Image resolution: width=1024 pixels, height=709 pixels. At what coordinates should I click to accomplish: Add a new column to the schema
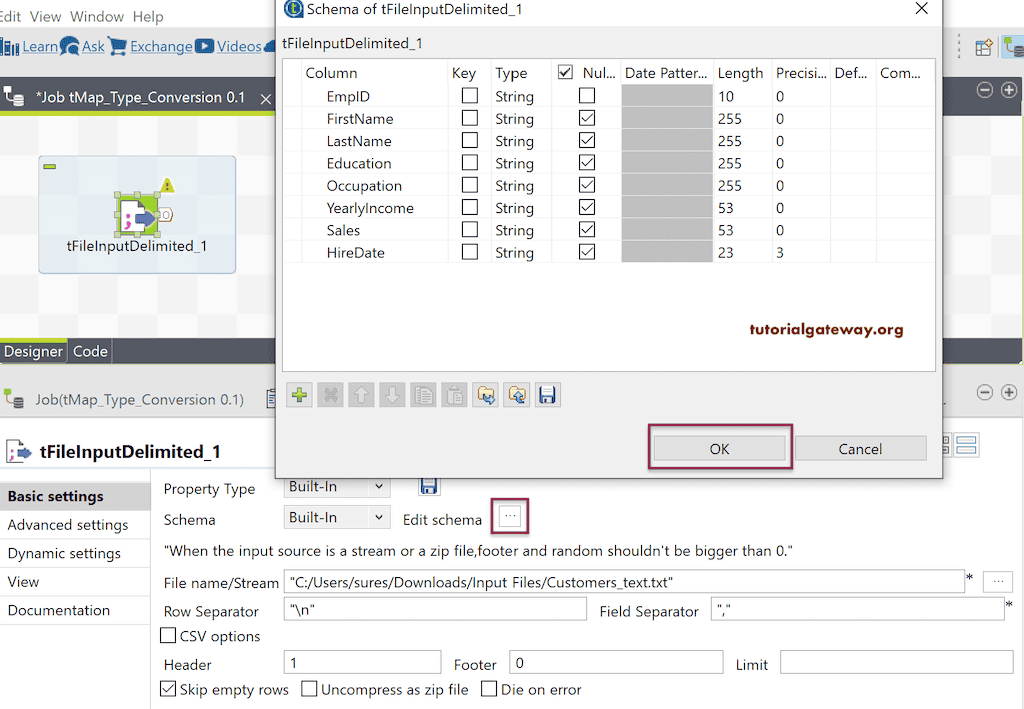point(298,394)
